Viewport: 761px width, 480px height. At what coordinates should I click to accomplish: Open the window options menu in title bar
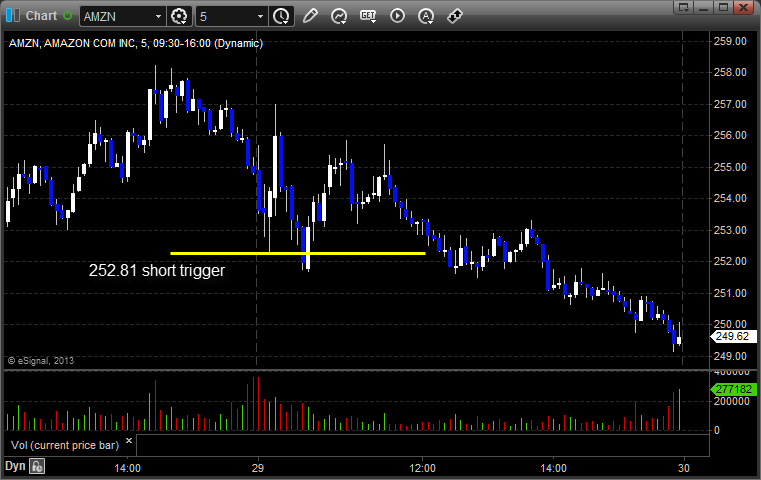[x=684, y=7]
